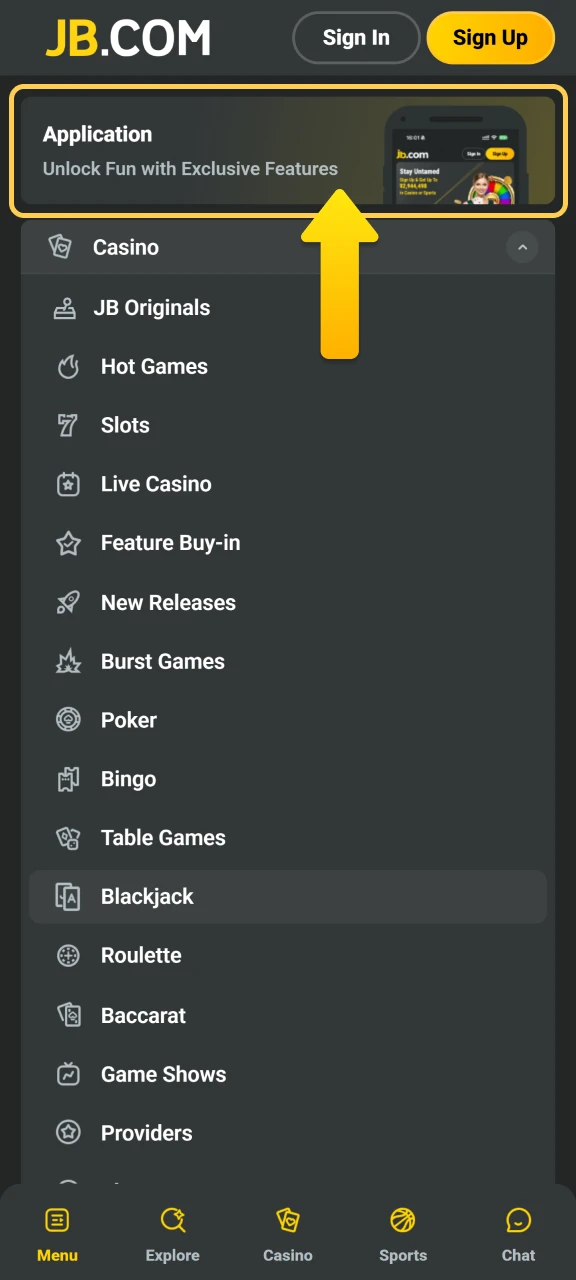Click the Slots machine icon
Screen dimensions: 576x1280
67,425
